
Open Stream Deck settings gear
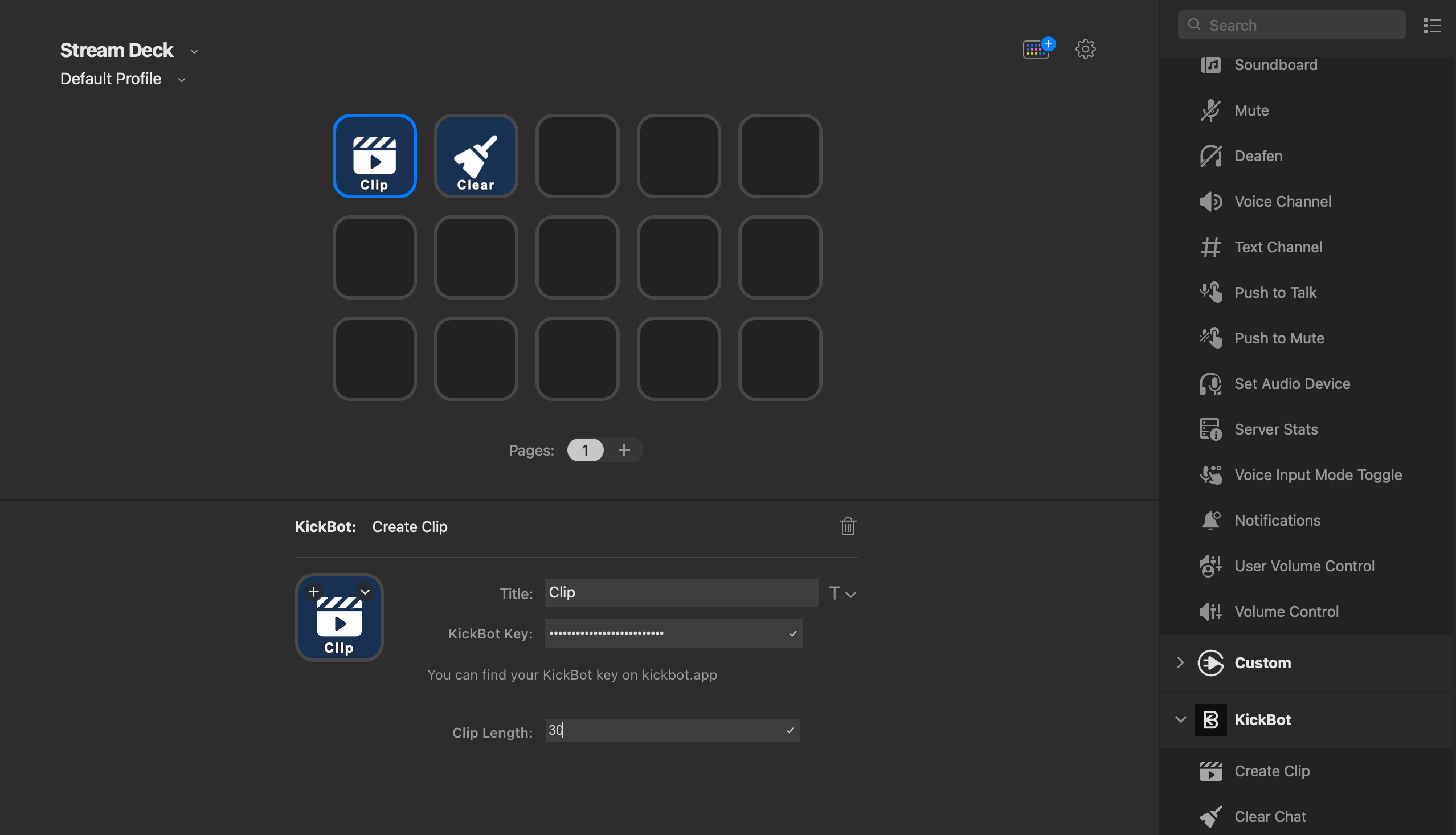click(1085, 49)
